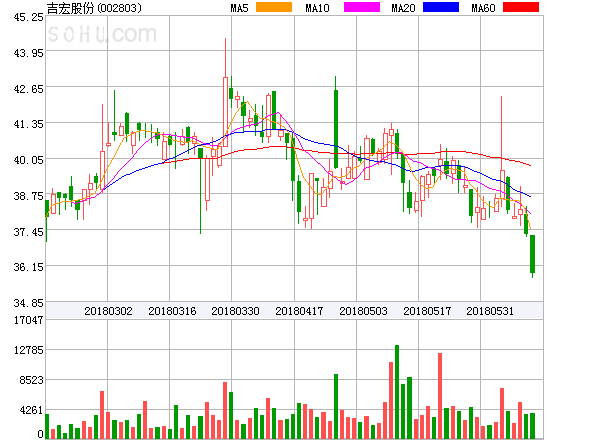The height and width of the screenshot is (440, 600).
Task: Click the red MA60 legend swatch
Action: 521,7
